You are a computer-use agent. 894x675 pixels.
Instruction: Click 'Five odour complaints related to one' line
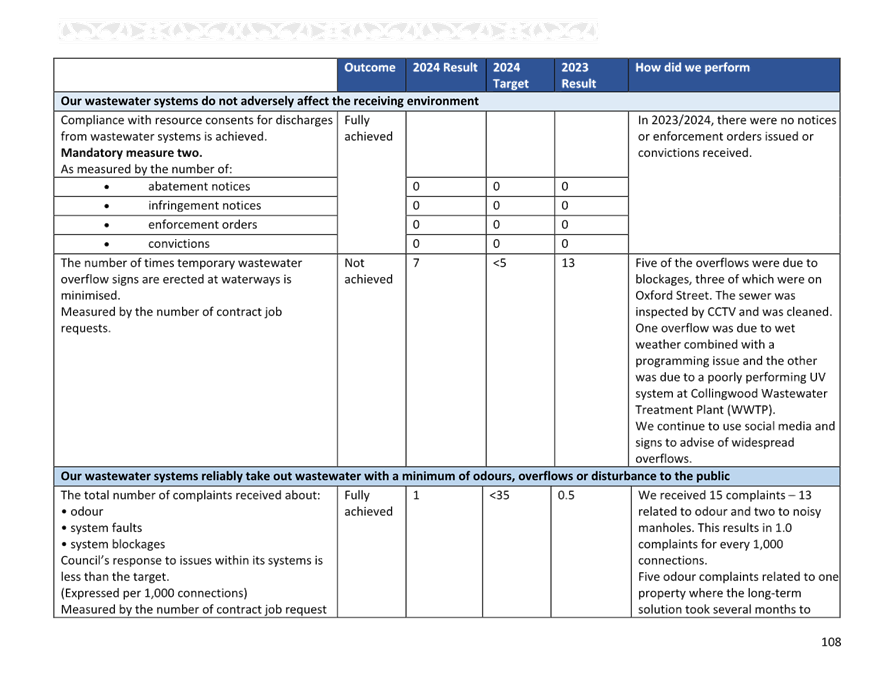[x=738, y=577]
